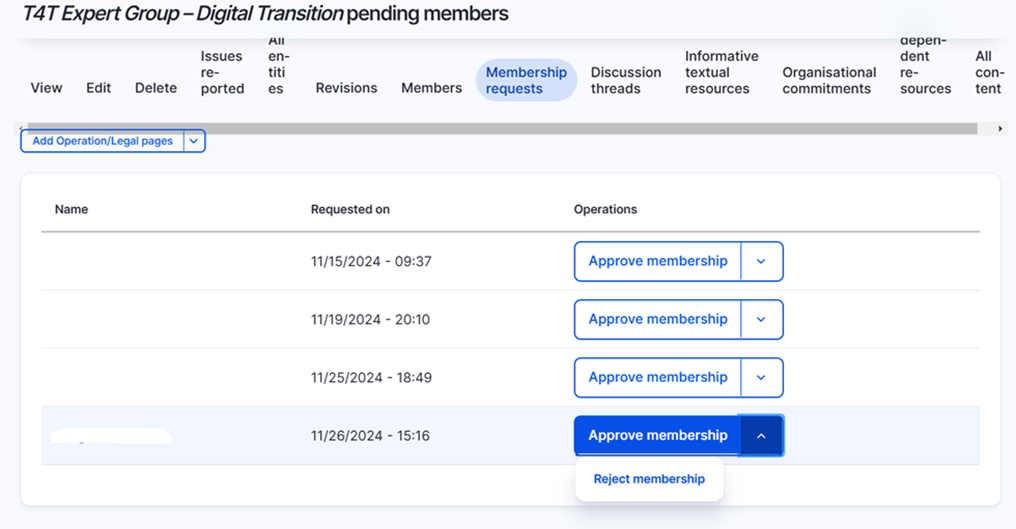Approve membership requested on 11/19/2024

coord(657,320)
